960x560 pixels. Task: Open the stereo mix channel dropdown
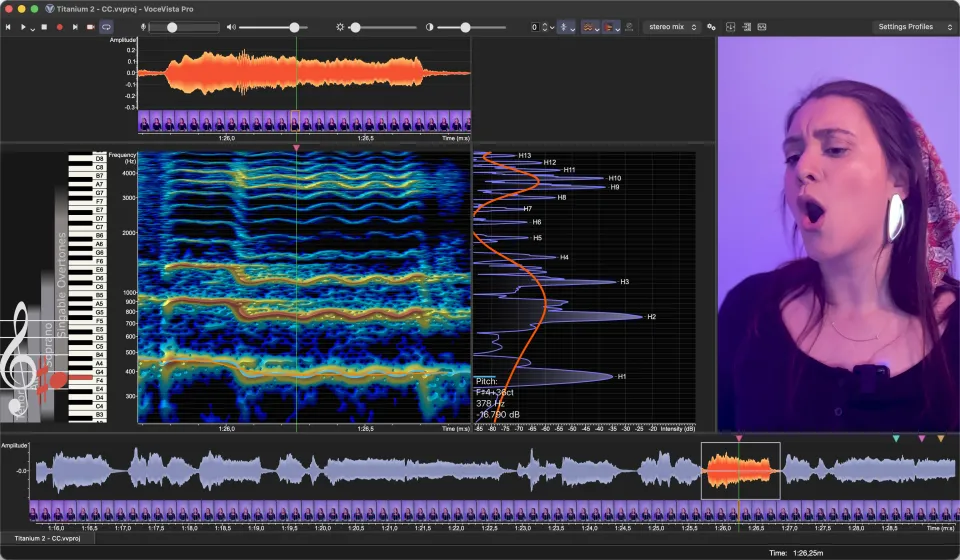672,27
